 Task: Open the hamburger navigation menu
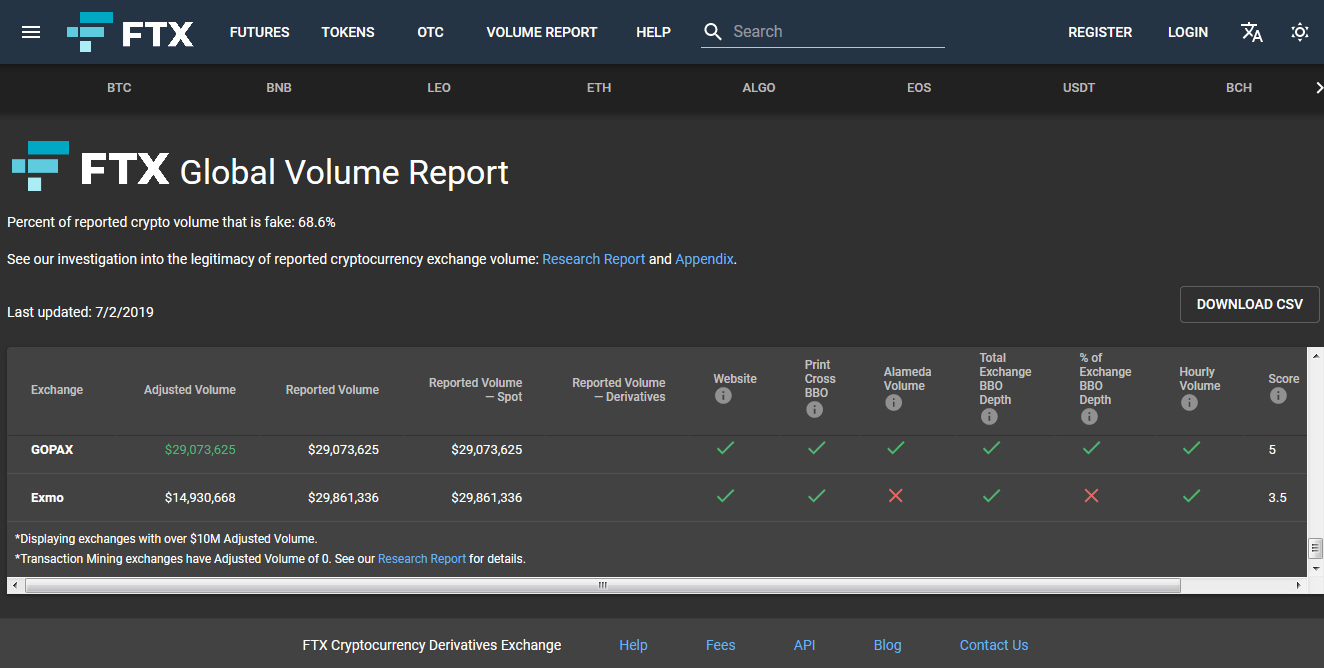point(31,31)
